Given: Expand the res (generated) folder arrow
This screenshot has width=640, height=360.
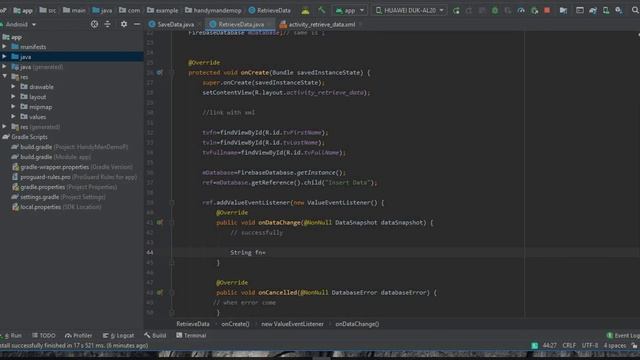Looking at the screenshot, I should tap(4, 127).
